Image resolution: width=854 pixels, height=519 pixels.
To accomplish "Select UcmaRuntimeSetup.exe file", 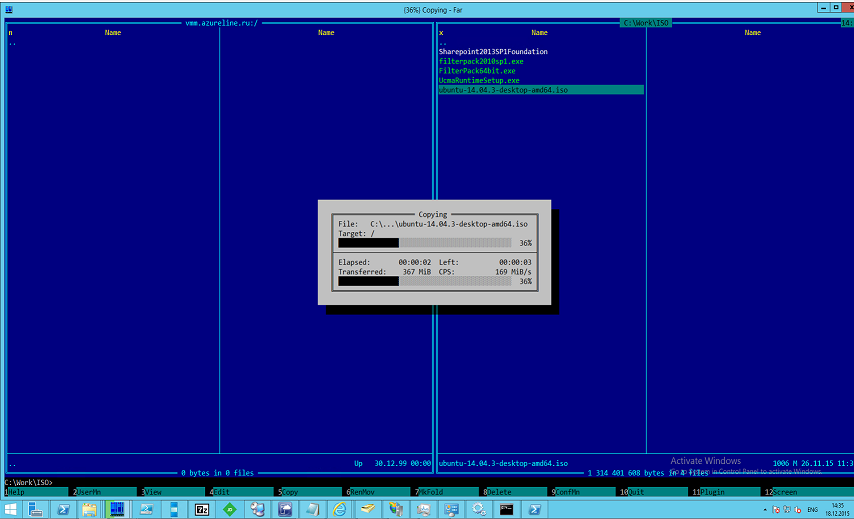I will (x=479, y=81).
